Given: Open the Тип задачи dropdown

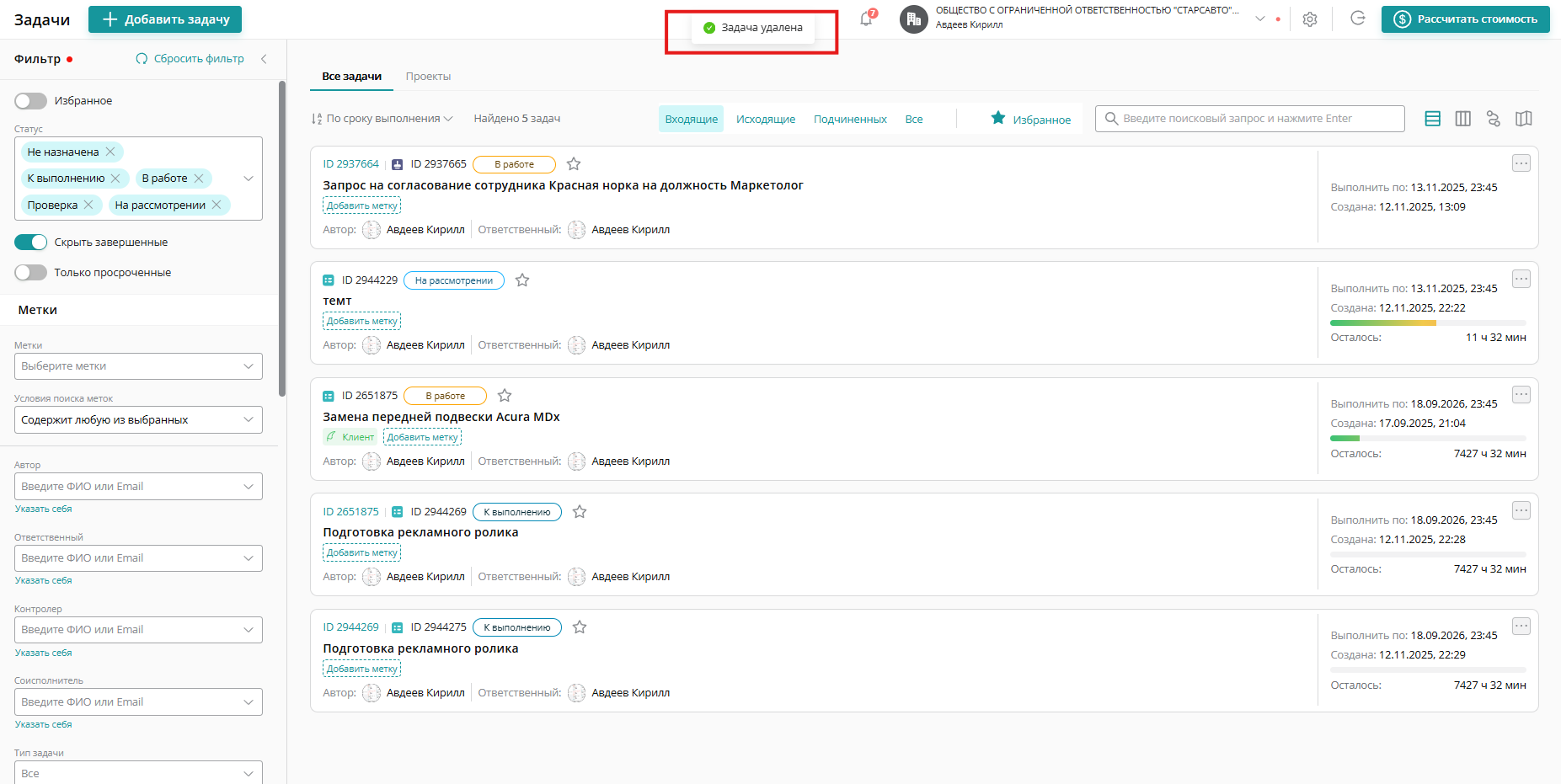Looking at the screenshot, I should click(138, 772).
